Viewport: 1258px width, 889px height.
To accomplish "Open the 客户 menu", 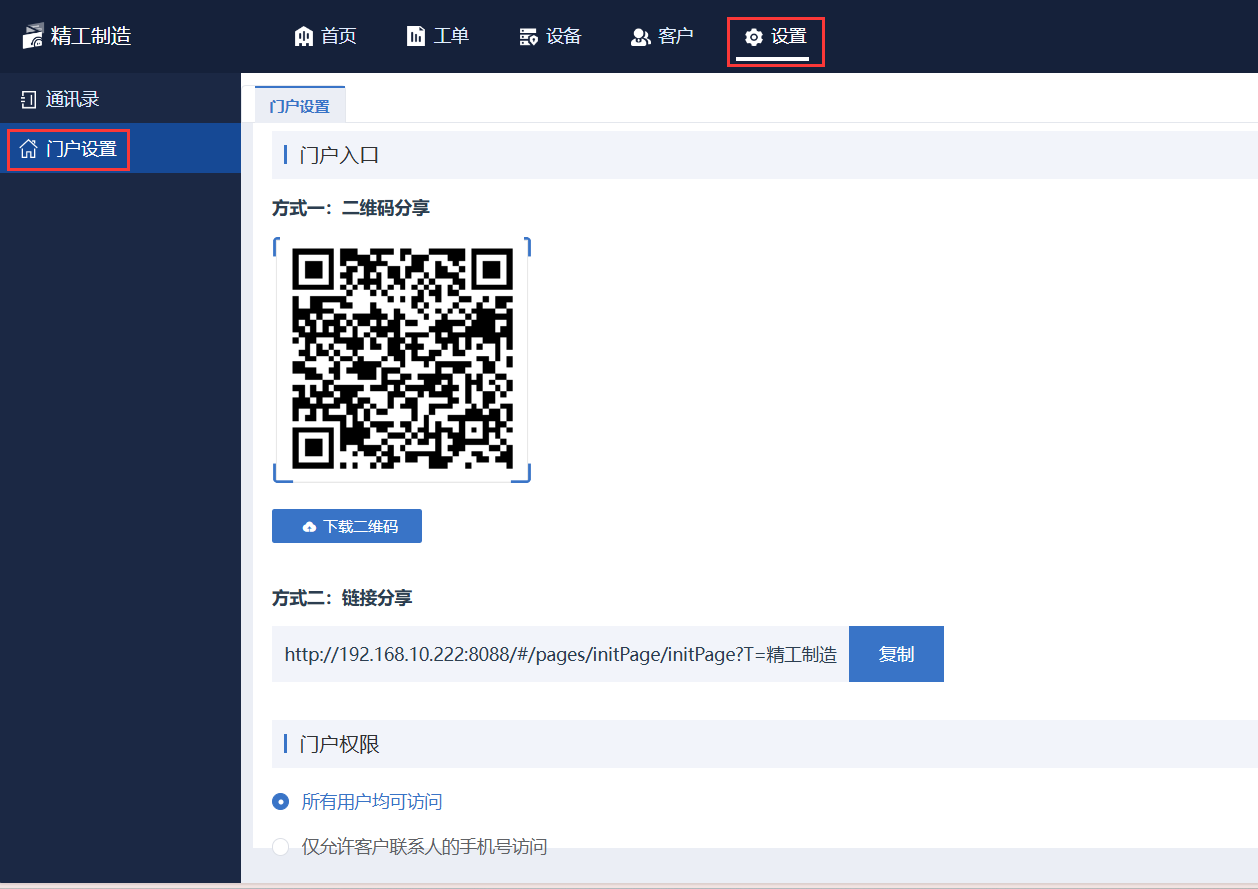I will tap(662, 37).
